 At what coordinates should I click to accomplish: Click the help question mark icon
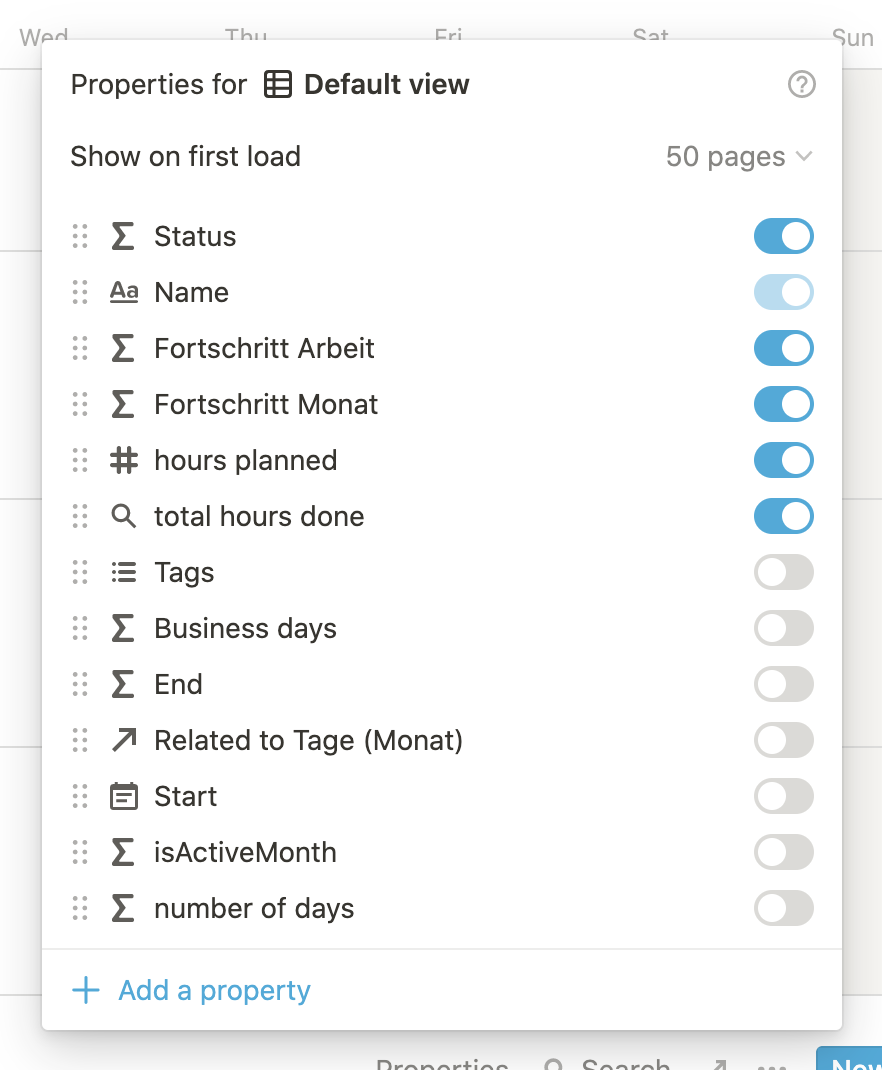pyautogui.click(x=802, y=85)
